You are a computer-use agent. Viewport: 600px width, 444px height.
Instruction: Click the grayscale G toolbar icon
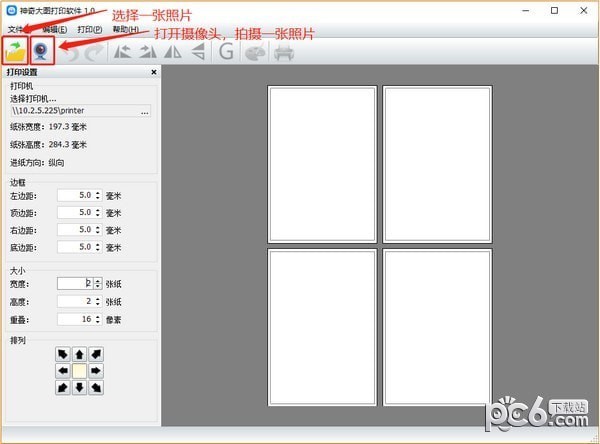(226, 51)
